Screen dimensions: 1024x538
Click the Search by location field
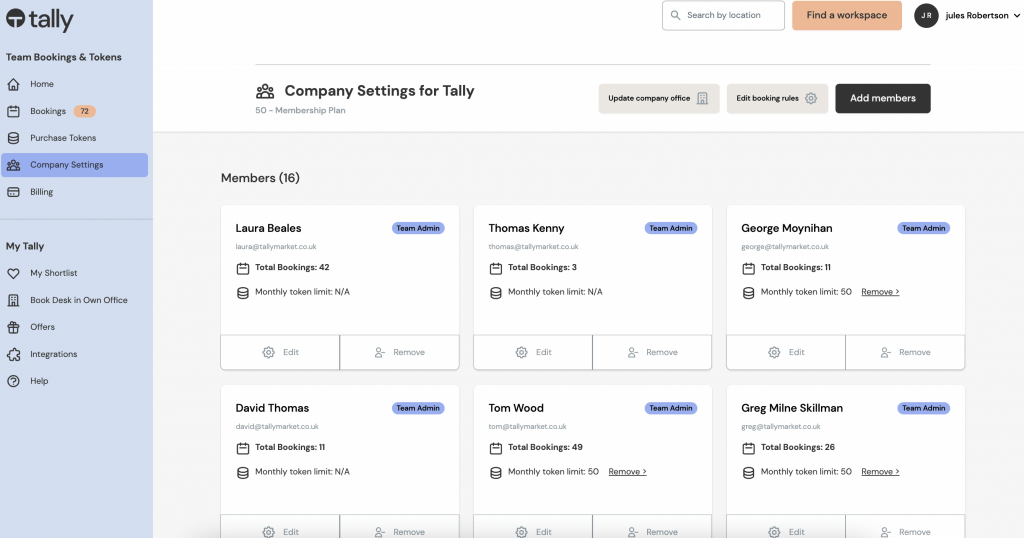point(723,15)
